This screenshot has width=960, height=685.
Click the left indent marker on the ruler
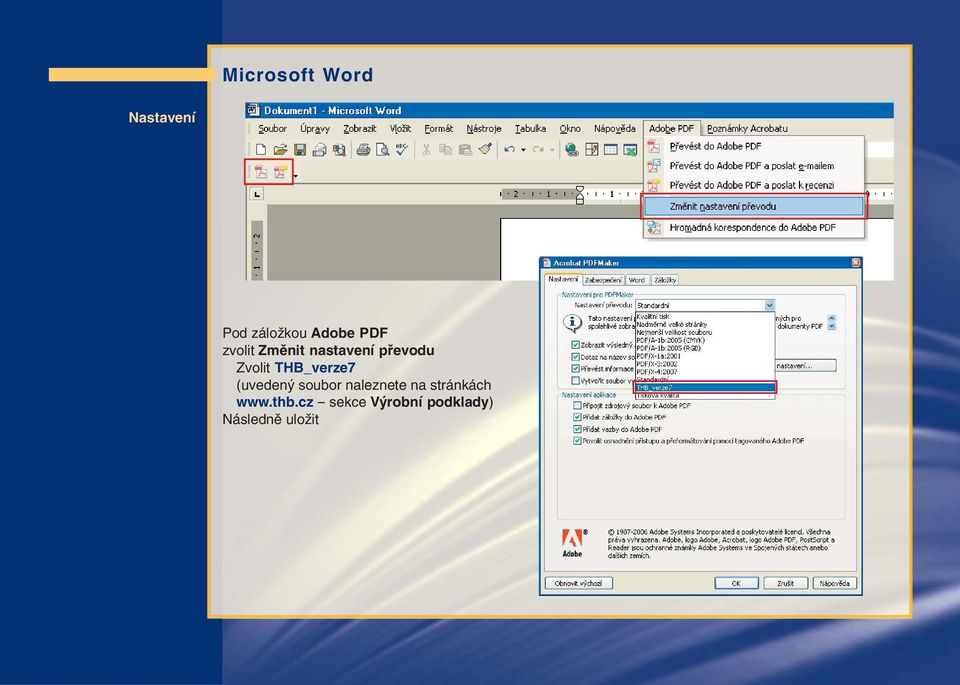pos(580,200)
